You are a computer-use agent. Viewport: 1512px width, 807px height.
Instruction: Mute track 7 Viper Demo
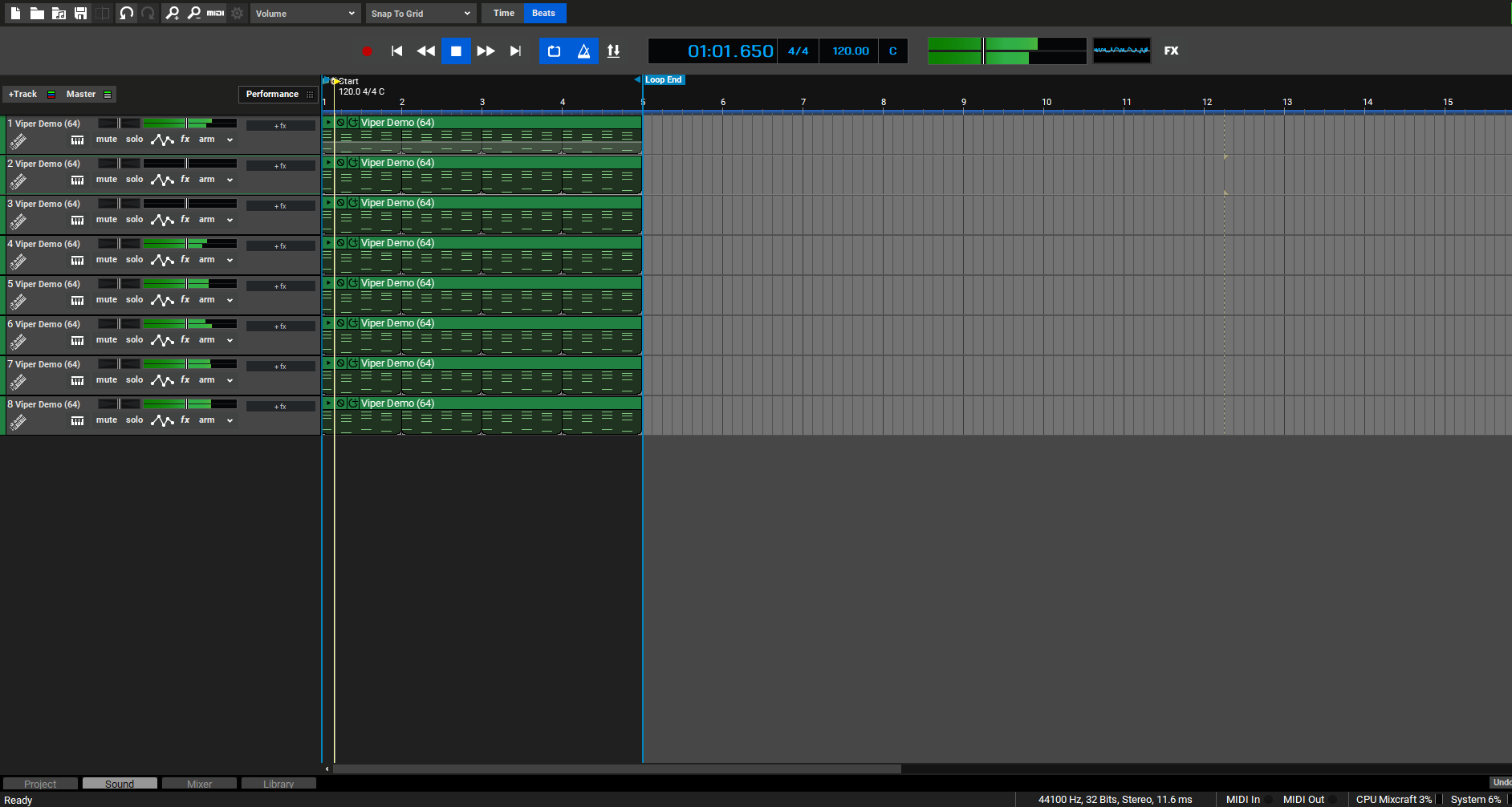[x=107, y=380]
